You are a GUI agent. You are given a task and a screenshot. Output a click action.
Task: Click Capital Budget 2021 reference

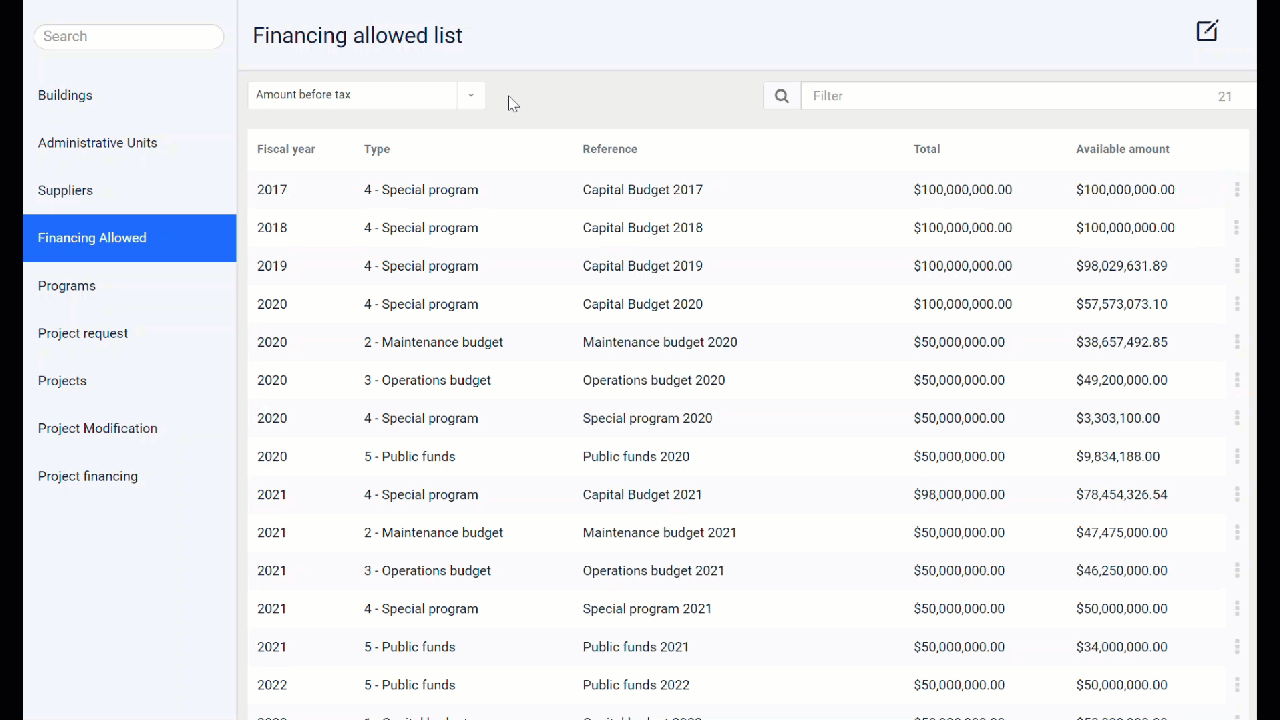pyautogui.click(x=643, y=494)
